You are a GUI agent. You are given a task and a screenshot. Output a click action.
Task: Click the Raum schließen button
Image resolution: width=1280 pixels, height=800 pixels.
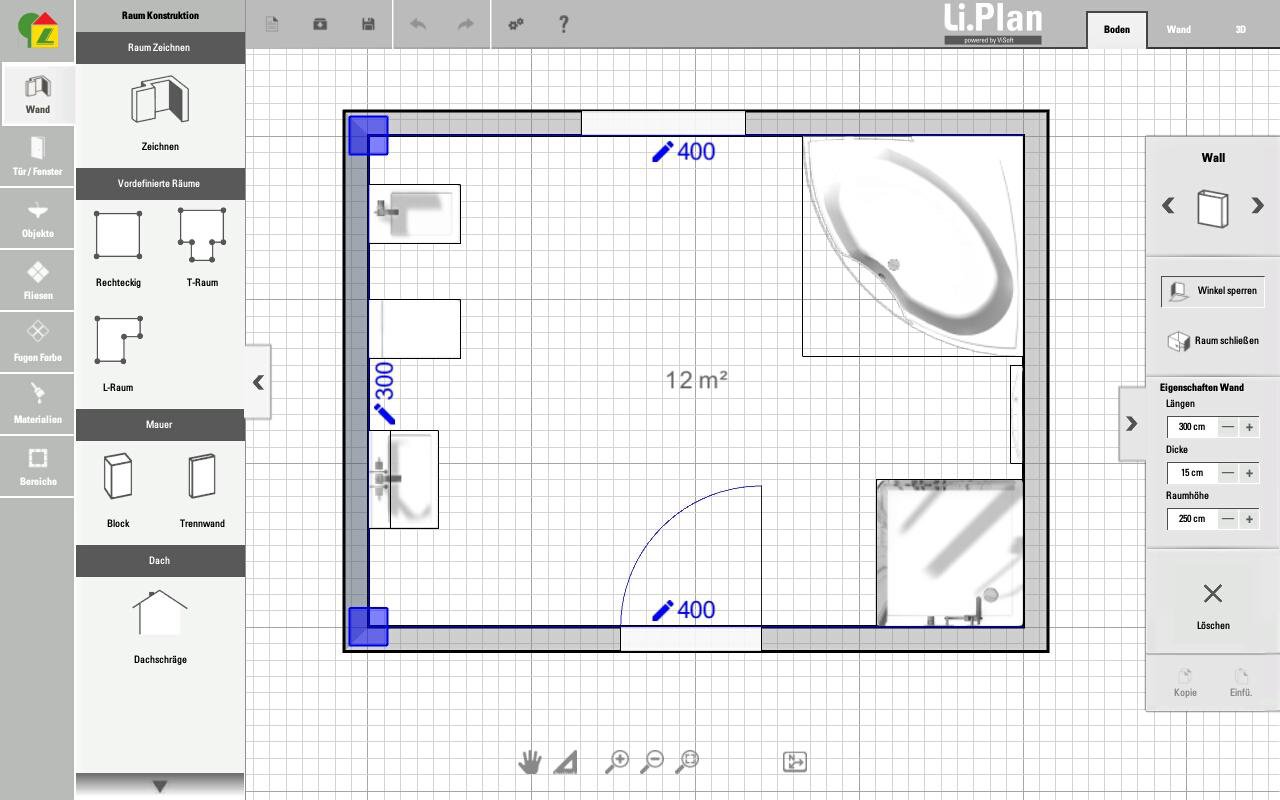tap(1212, 341)
